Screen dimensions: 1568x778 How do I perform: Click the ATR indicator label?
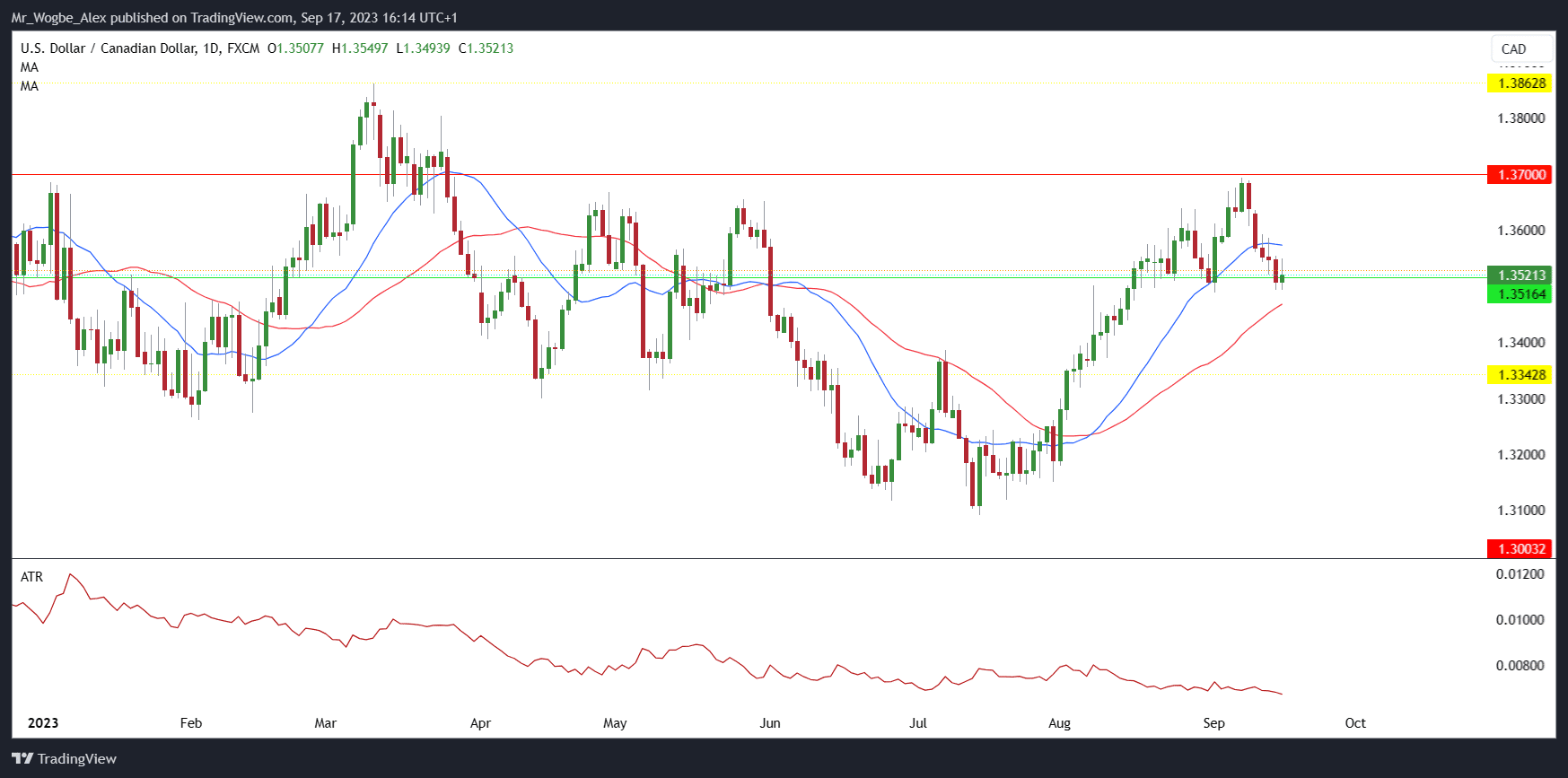pyautogui.click(x=31, y=577)
